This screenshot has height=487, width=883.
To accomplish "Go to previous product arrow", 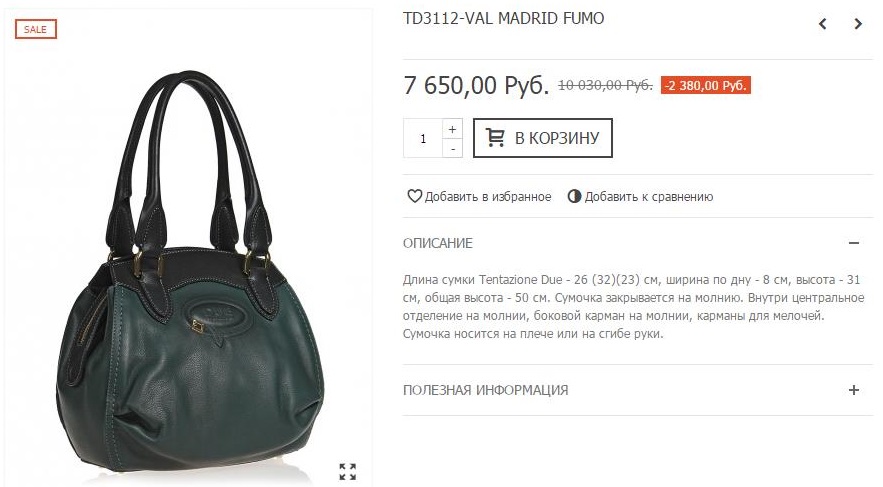I will [x=823, y=24].
